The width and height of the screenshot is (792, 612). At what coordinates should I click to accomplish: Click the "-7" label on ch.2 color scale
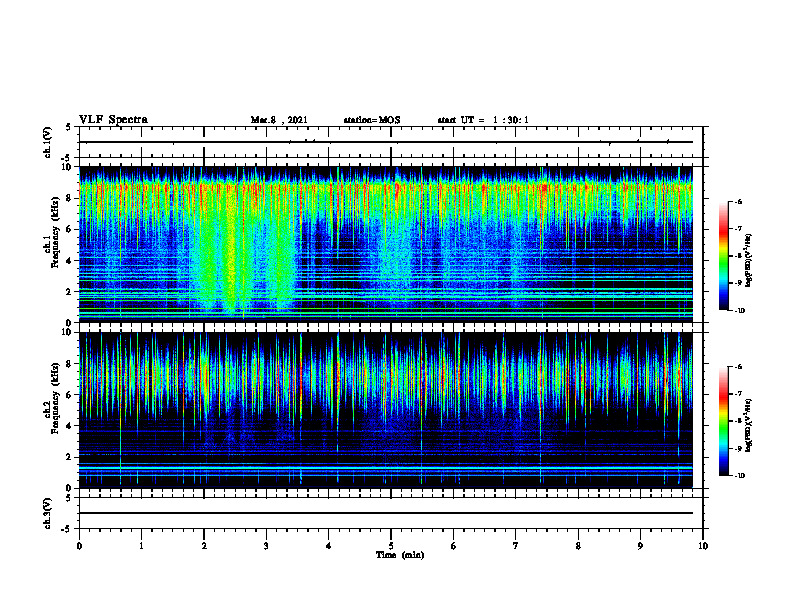[738, 394]
